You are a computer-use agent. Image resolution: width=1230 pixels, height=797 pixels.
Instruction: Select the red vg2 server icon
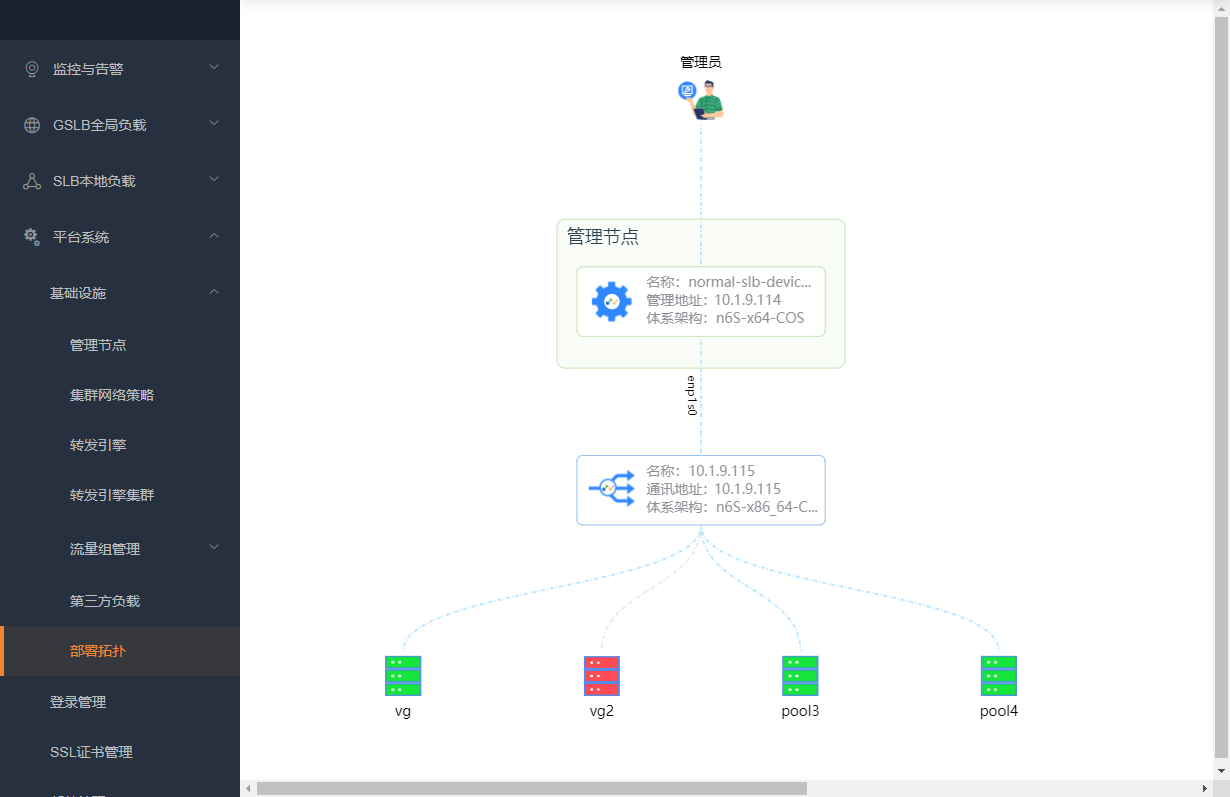click(x=602, y=676)
